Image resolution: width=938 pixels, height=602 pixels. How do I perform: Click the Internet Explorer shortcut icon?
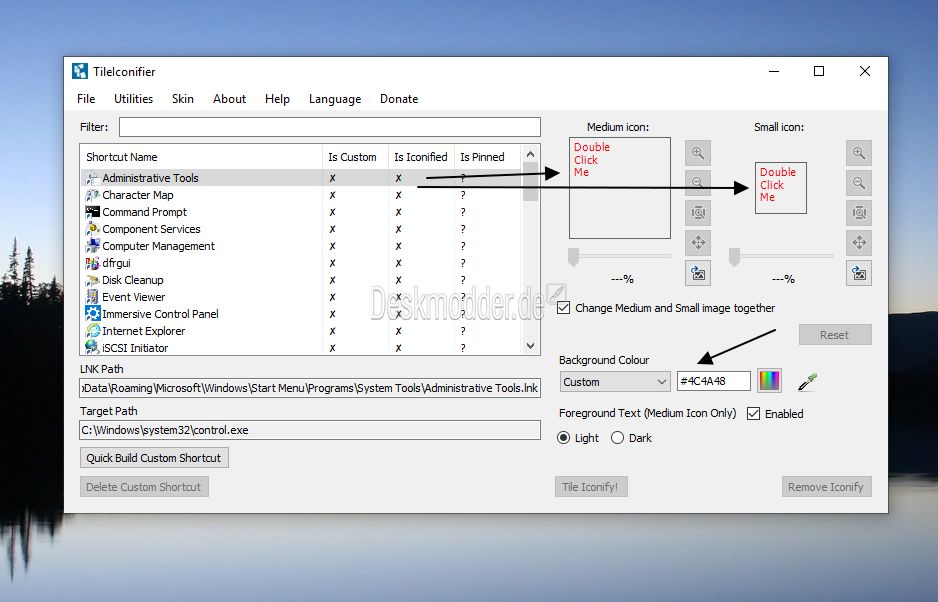(92, 330)
